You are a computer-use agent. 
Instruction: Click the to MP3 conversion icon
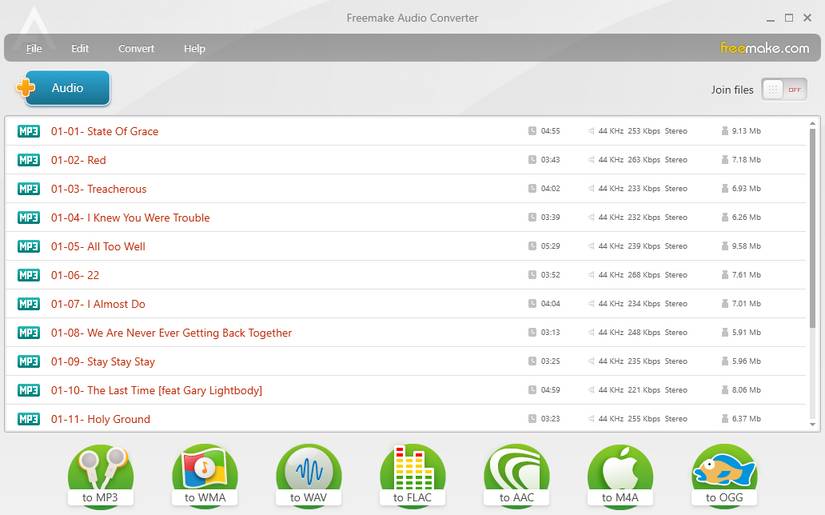pos(100,477)
